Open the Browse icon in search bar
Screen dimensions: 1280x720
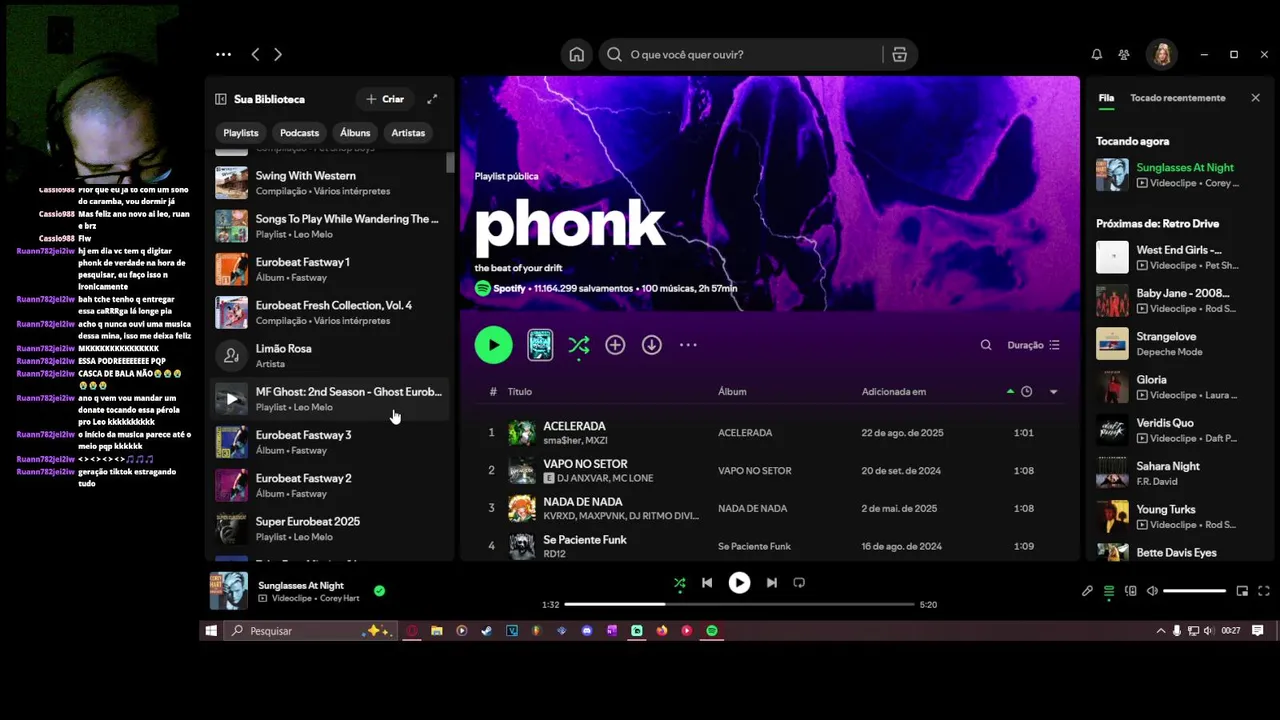(899, 55)
